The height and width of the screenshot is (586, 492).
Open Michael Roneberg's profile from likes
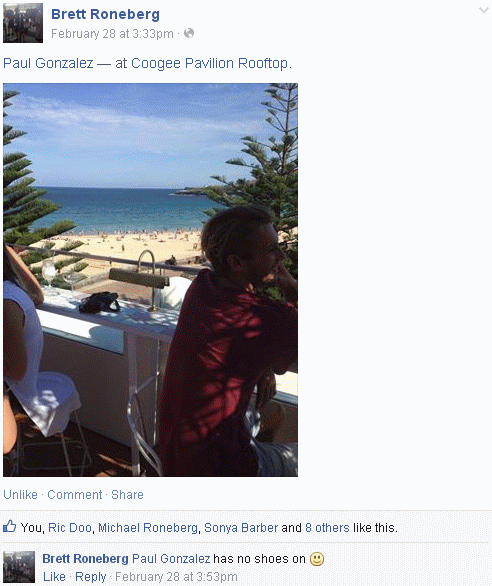point(148,527)
